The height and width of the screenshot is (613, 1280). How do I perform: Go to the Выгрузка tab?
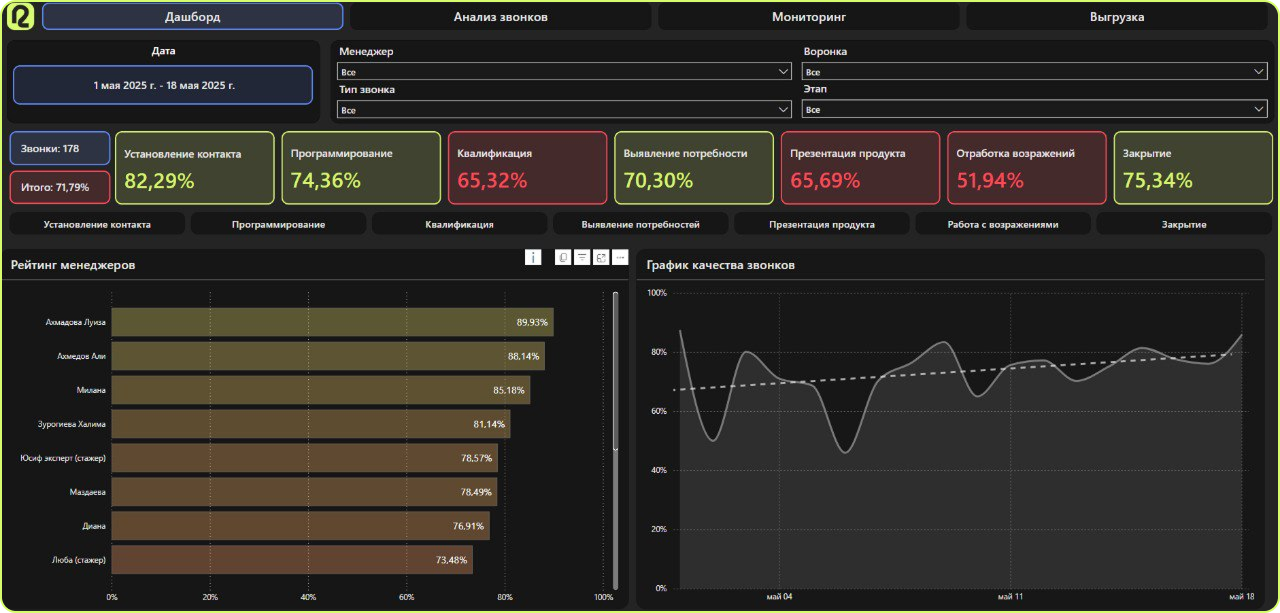coord(1117,17)
